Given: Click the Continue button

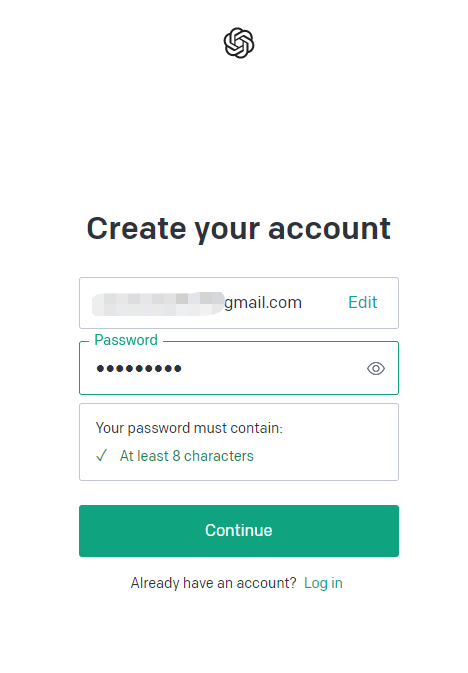Looking at the screenshot, I should coord(239,531).
